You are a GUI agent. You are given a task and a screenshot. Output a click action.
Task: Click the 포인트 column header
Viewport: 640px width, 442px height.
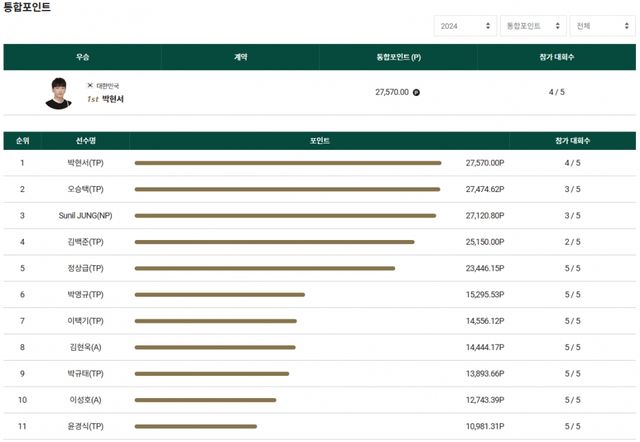(x=319, y=141)
